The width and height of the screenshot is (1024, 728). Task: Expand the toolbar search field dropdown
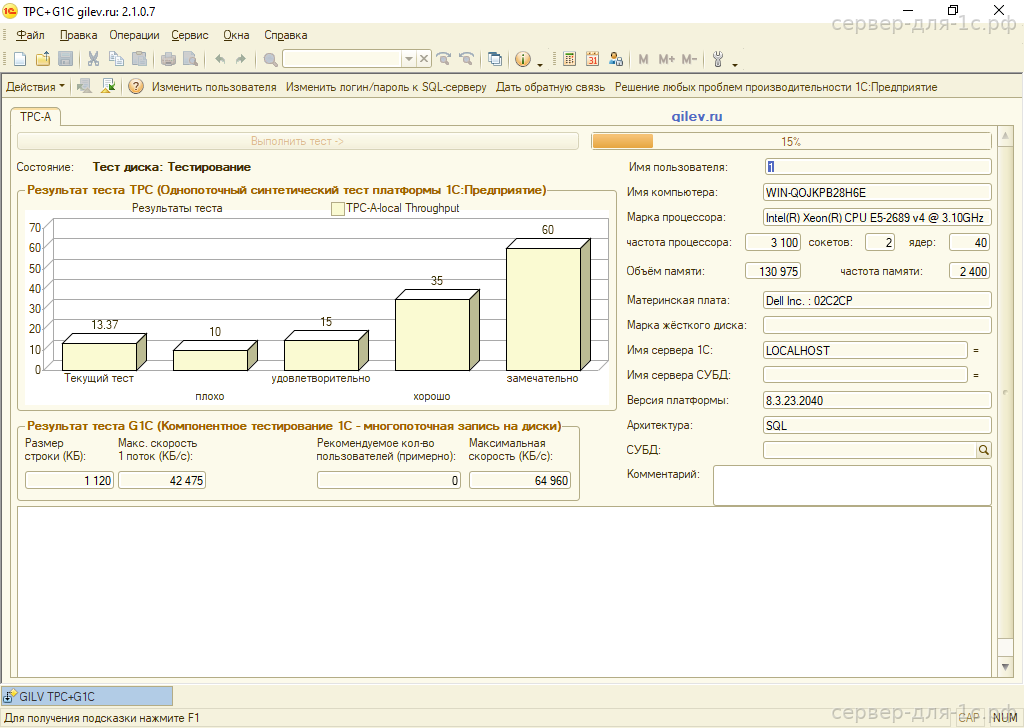coord(408,59)
